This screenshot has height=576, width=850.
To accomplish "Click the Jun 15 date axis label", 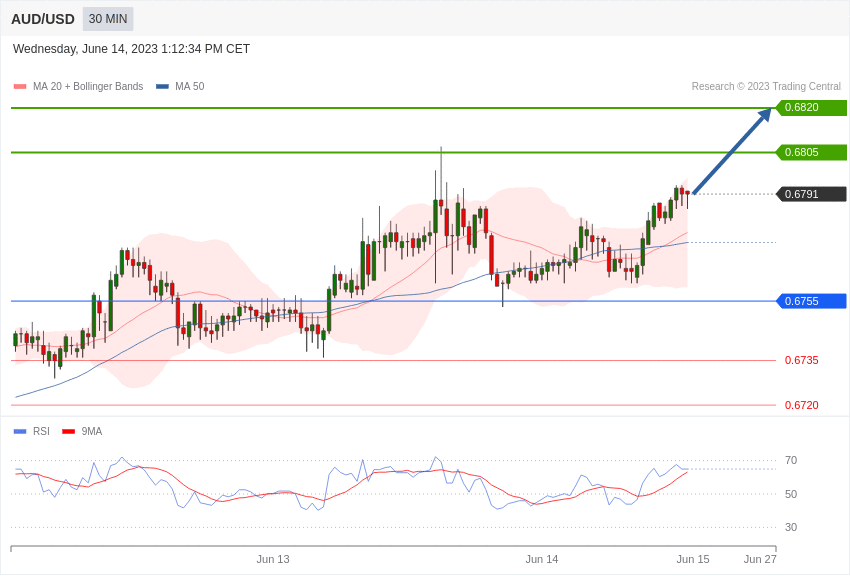I will tap(693, 559).
